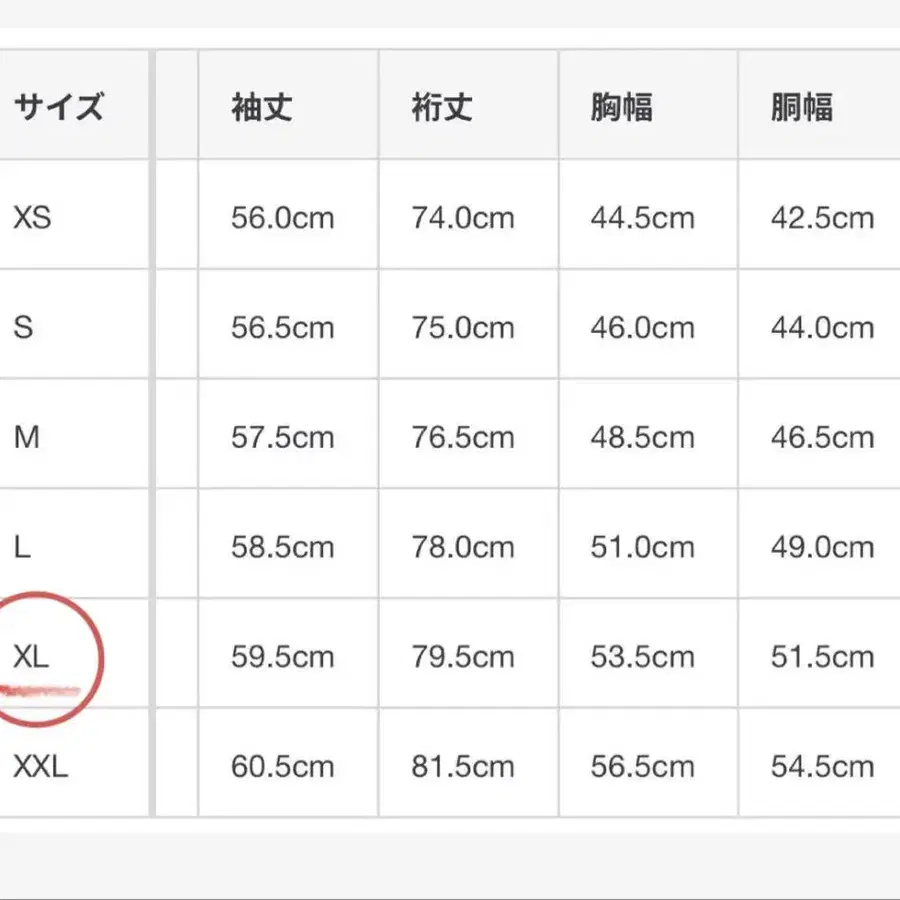This screenshot has height=900, width=900.
Task: Click the XXL chest width 56.5cm cell
Action: [642, 767]
